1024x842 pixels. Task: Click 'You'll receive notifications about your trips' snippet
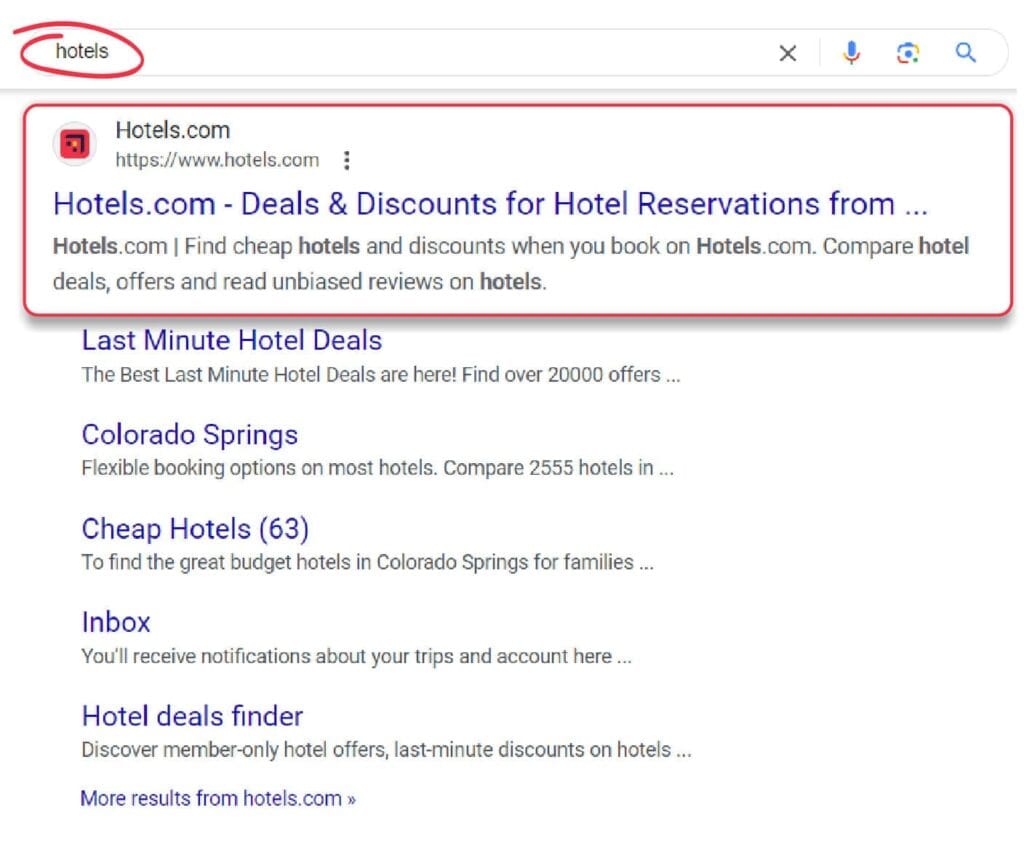coord(357,656)
